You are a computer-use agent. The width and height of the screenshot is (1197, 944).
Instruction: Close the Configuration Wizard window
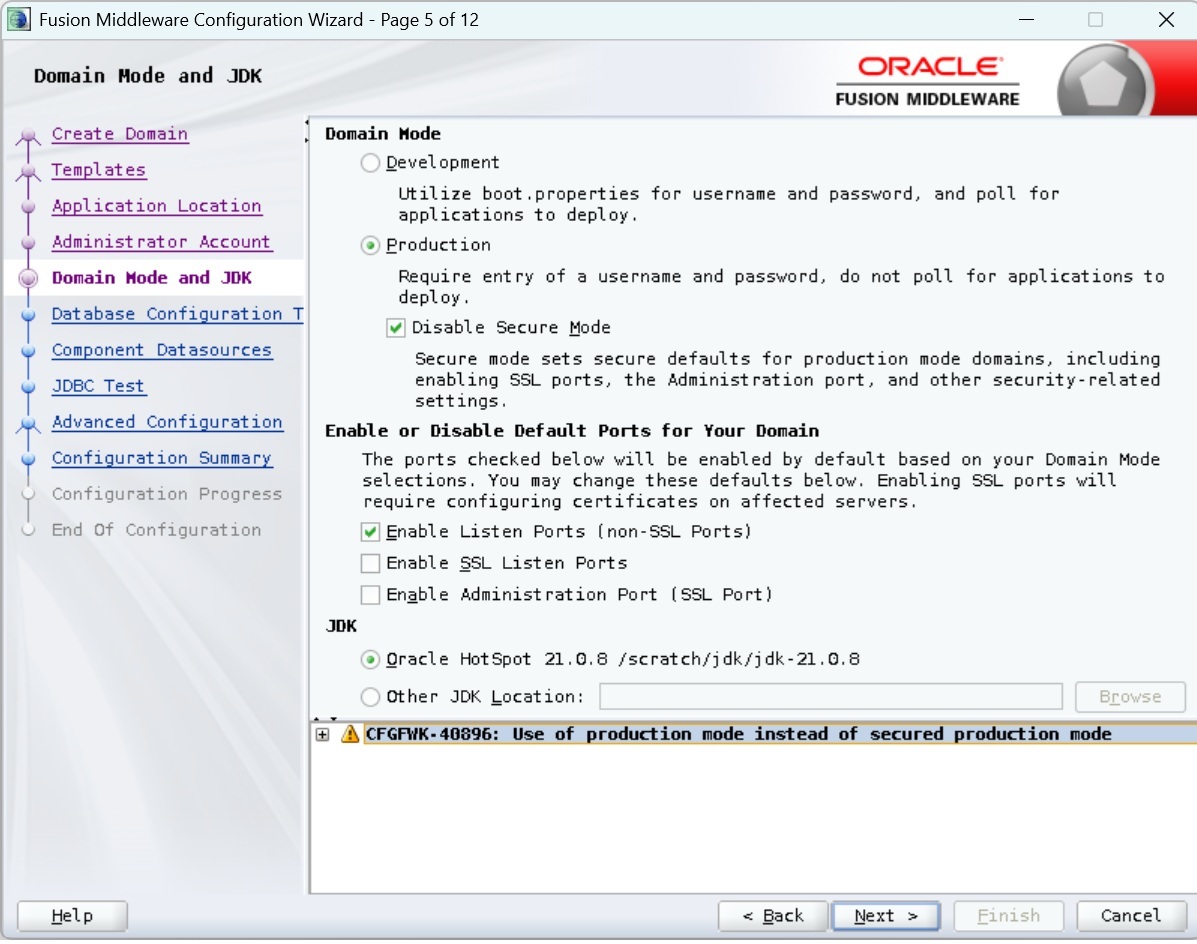click(x=1166, y=20)
